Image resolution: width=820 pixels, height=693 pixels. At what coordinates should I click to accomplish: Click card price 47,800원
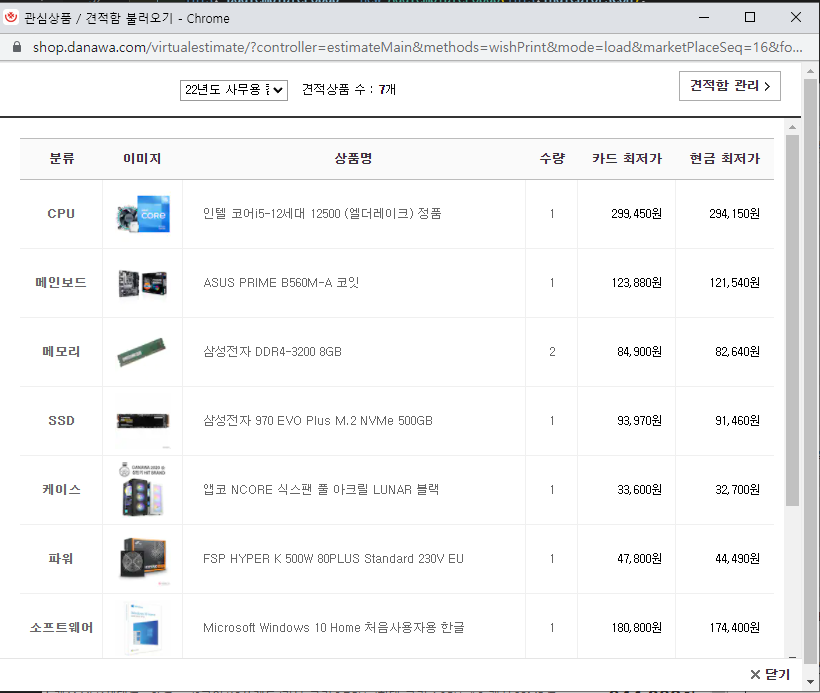pyautogui.click(x=639, y=559)
